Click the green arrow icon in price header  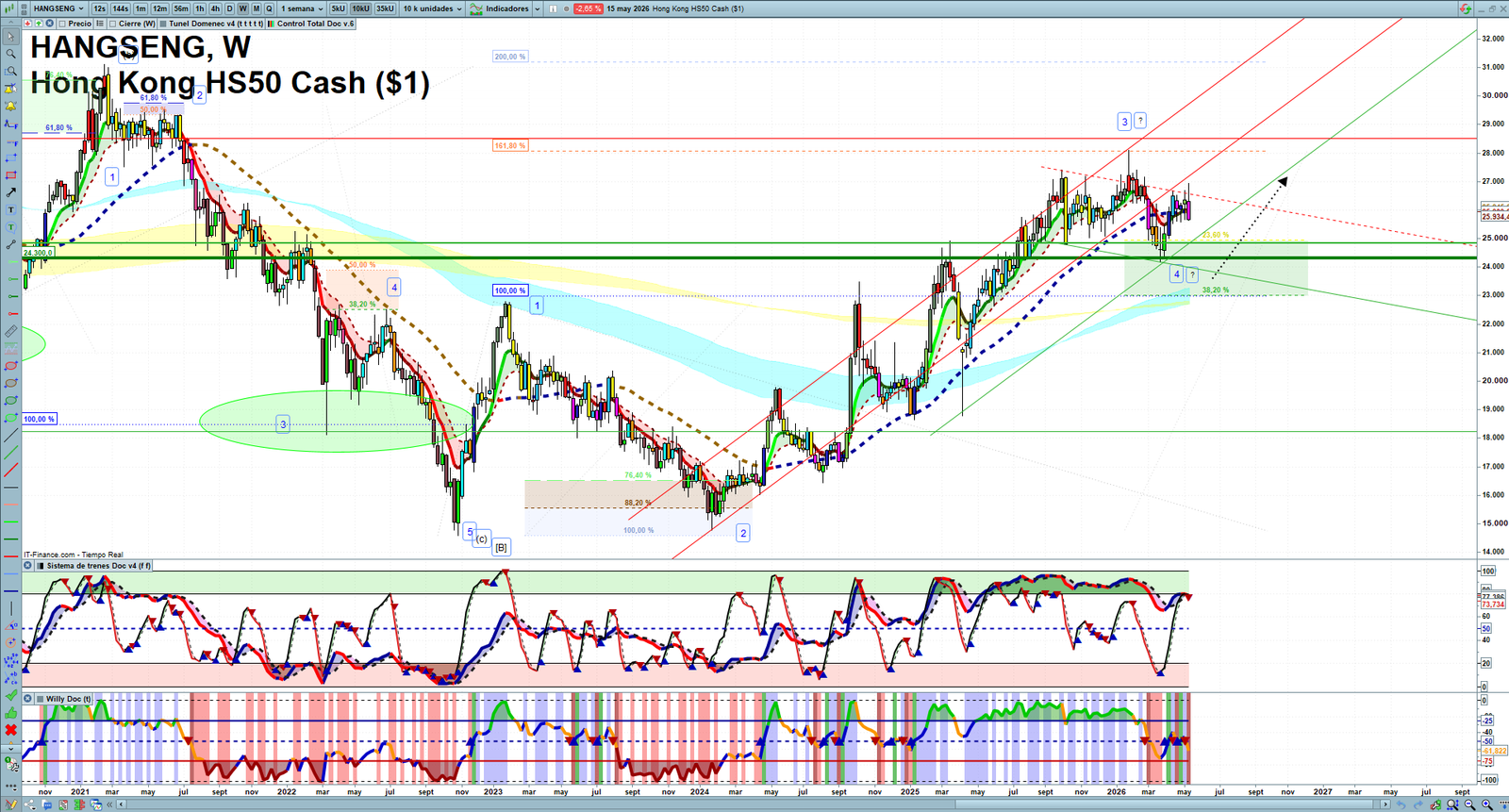[39, 24]
